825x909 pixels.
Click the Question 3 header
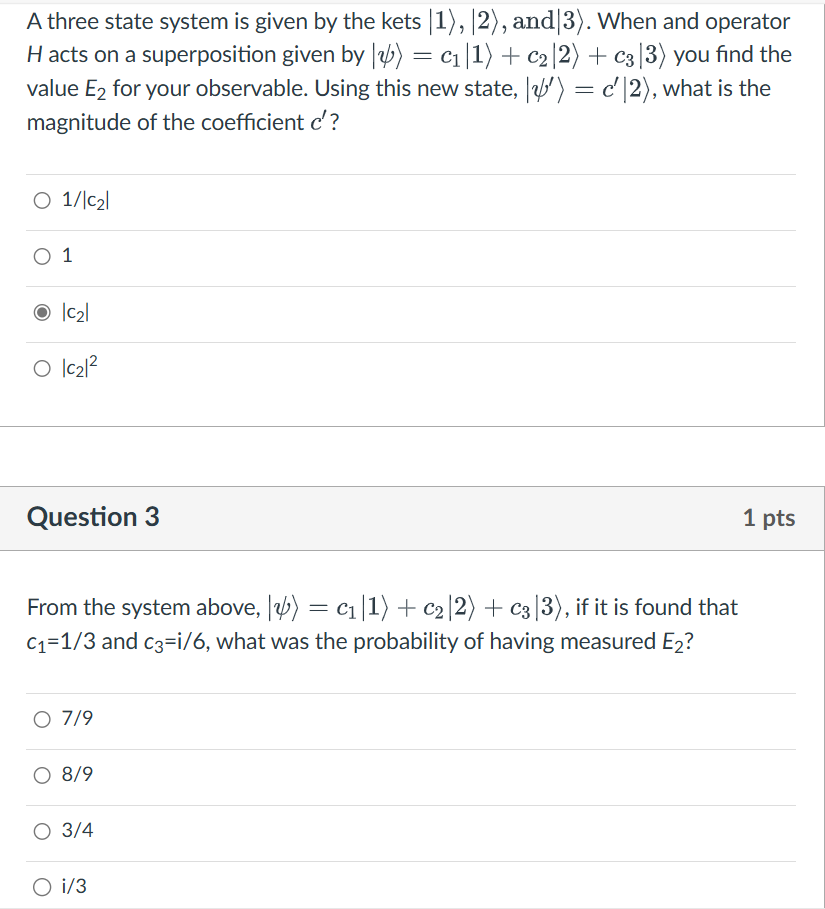[90, 517]
